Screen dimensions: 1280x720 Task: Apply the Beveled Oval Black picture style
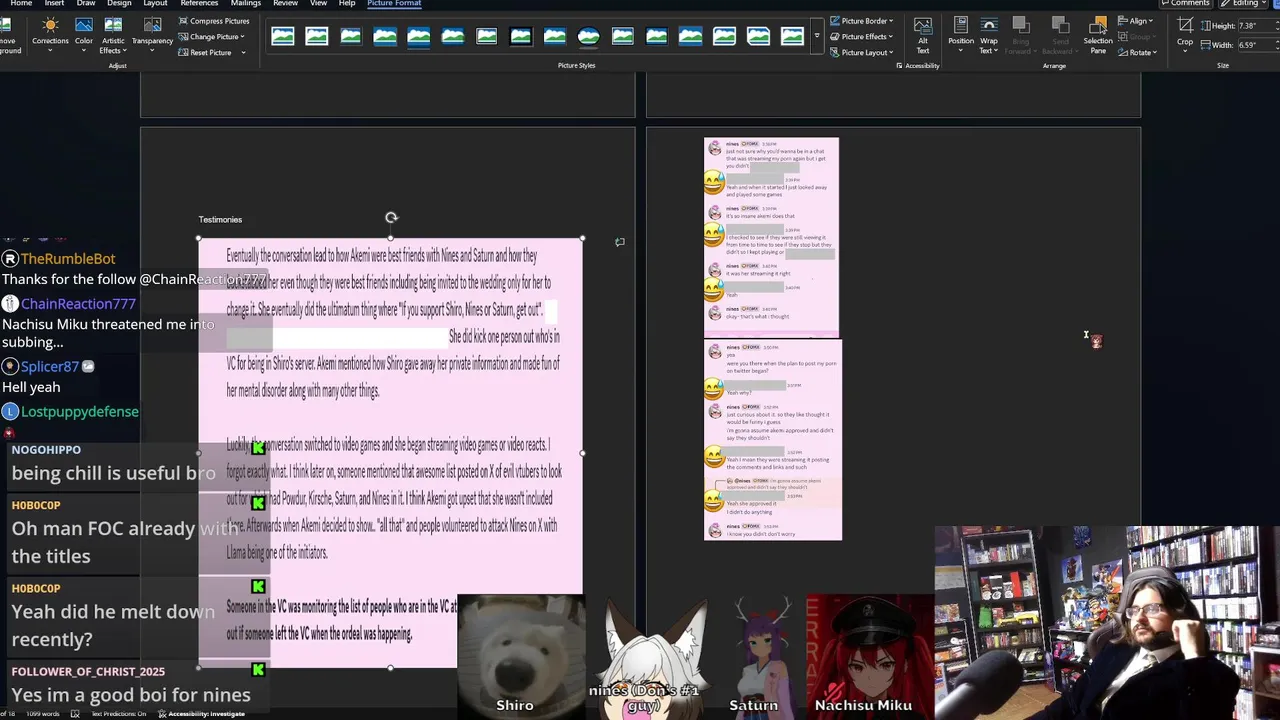(589, 37)
